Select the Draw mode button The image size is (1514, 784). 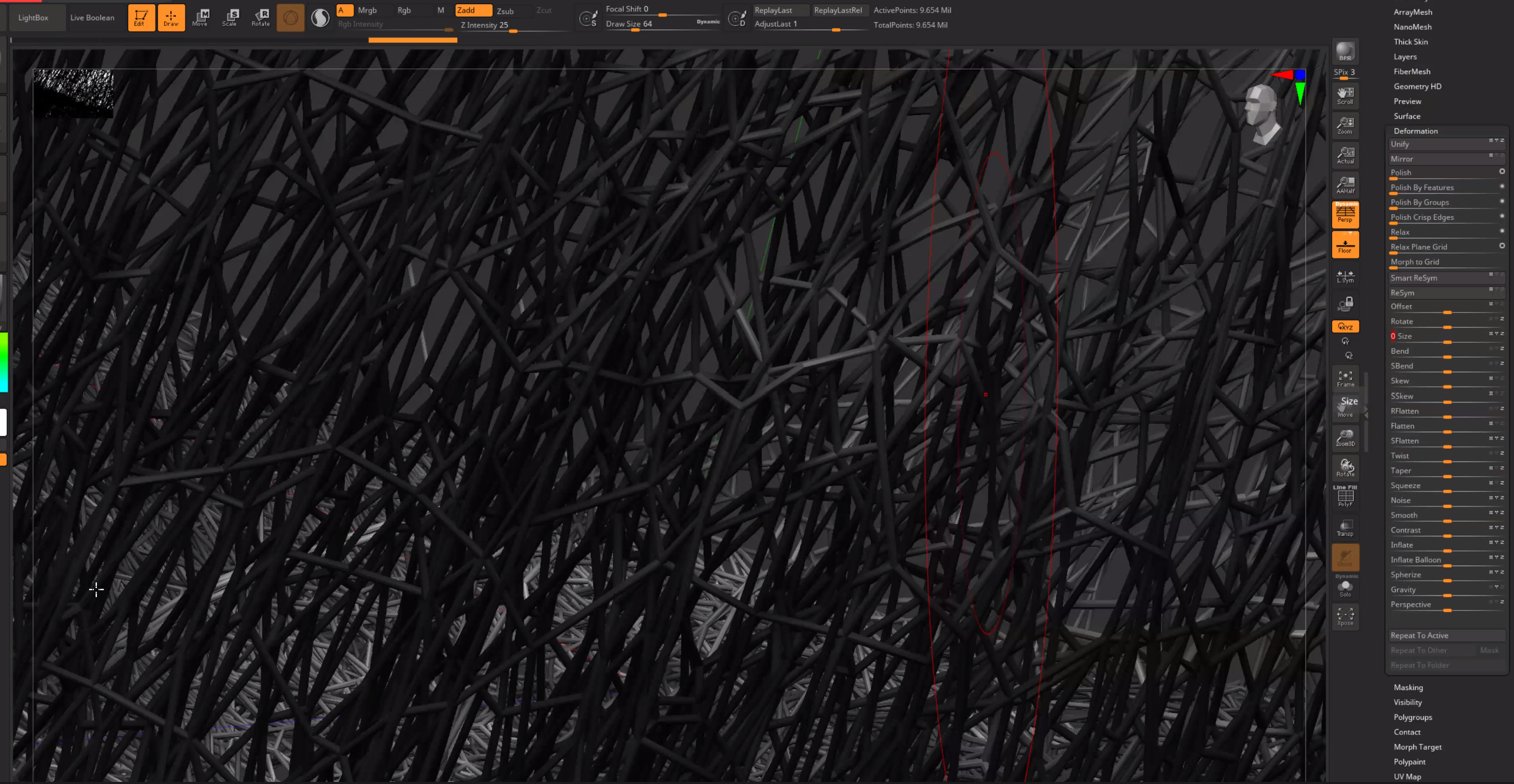[171, 18]
